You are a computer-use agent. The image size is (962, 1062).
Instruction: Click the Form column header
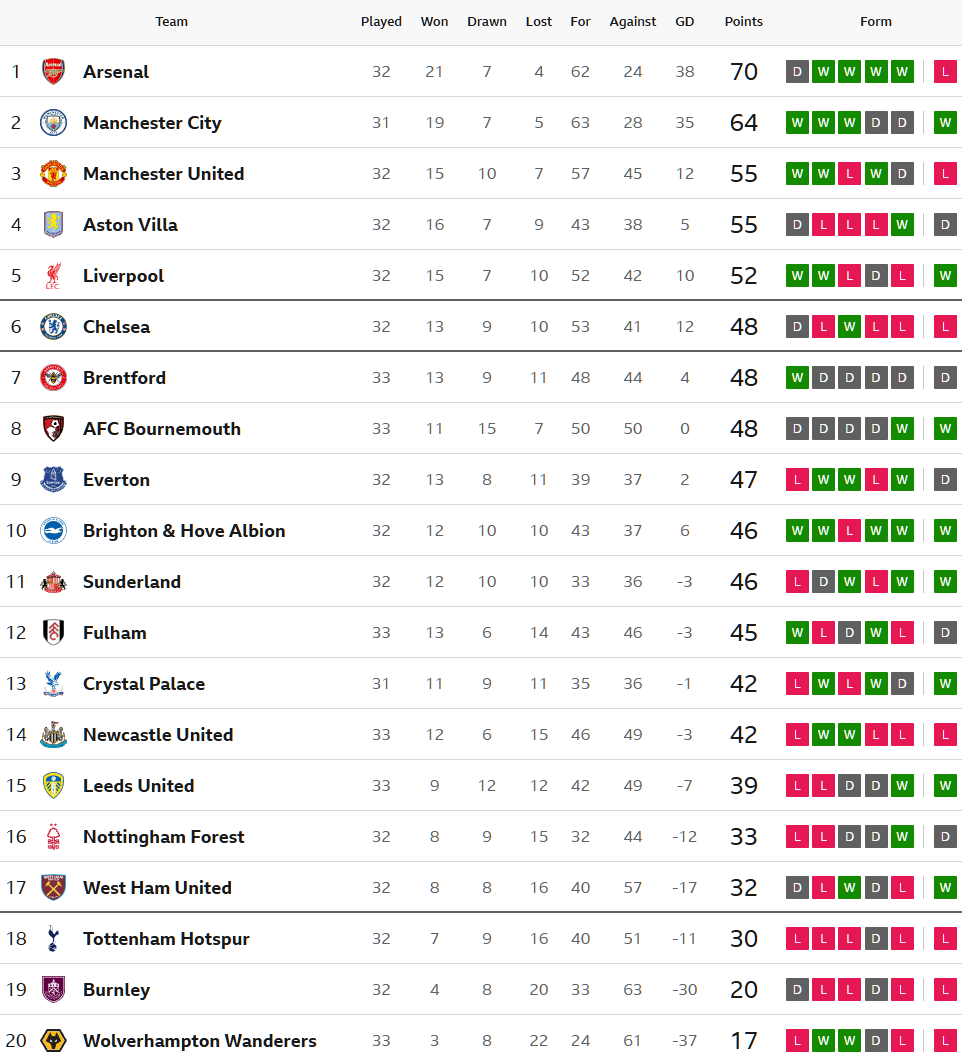[x=875, y=21]
